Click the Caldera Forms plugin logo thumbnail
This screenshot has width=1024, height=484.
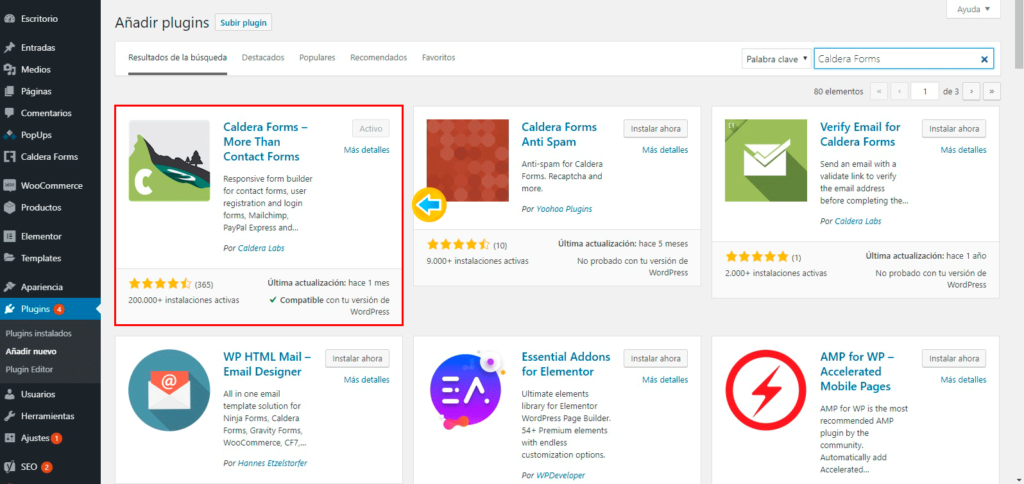click(169, 160)
